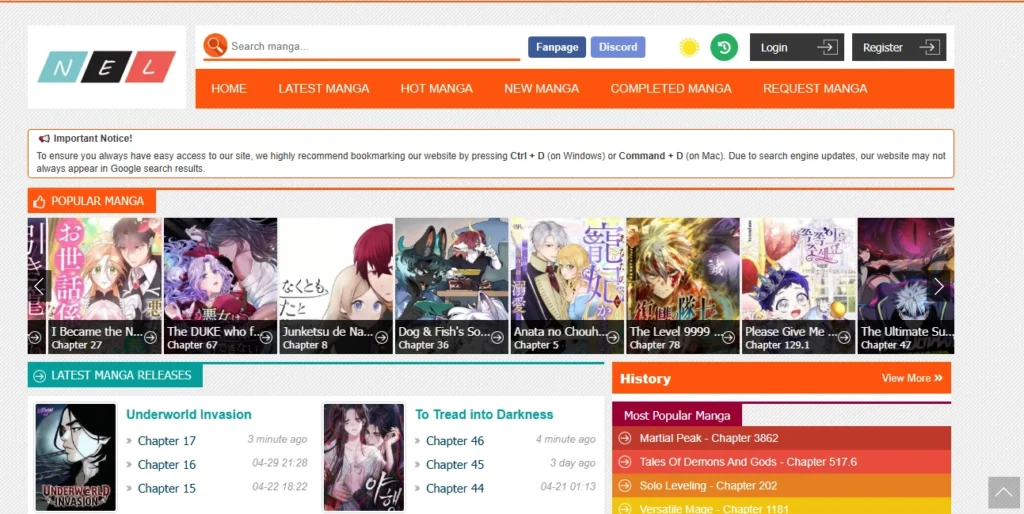Screen dimensions: 1024x514
Task: Open Underworld Invasion Chapter 15
Action: pyautogui.click(x=167, y=489)
